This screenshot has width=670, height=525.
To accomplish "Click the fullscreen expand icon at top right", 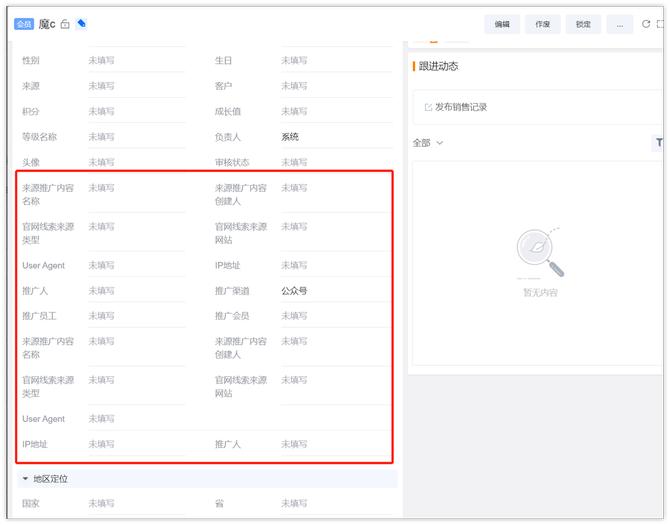I will tap(660, 24).
